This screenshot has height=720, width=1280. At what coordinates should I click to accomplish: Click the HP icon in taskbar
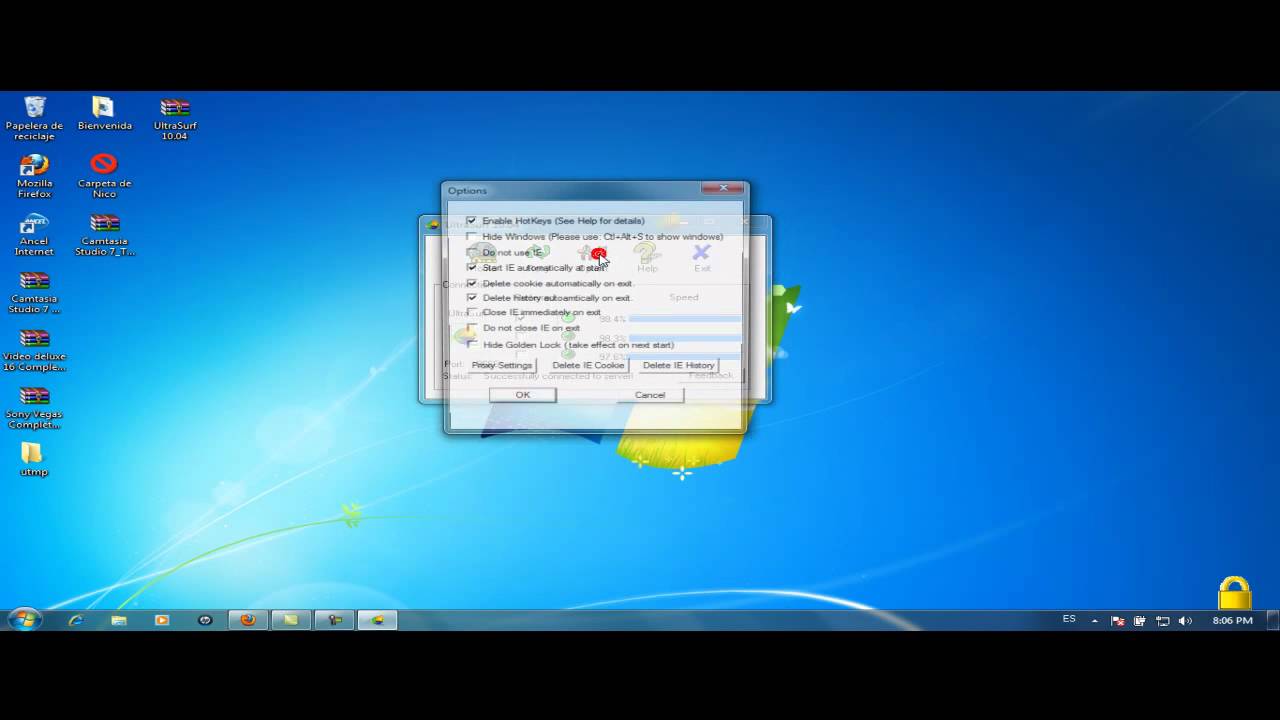pos(205,620)
